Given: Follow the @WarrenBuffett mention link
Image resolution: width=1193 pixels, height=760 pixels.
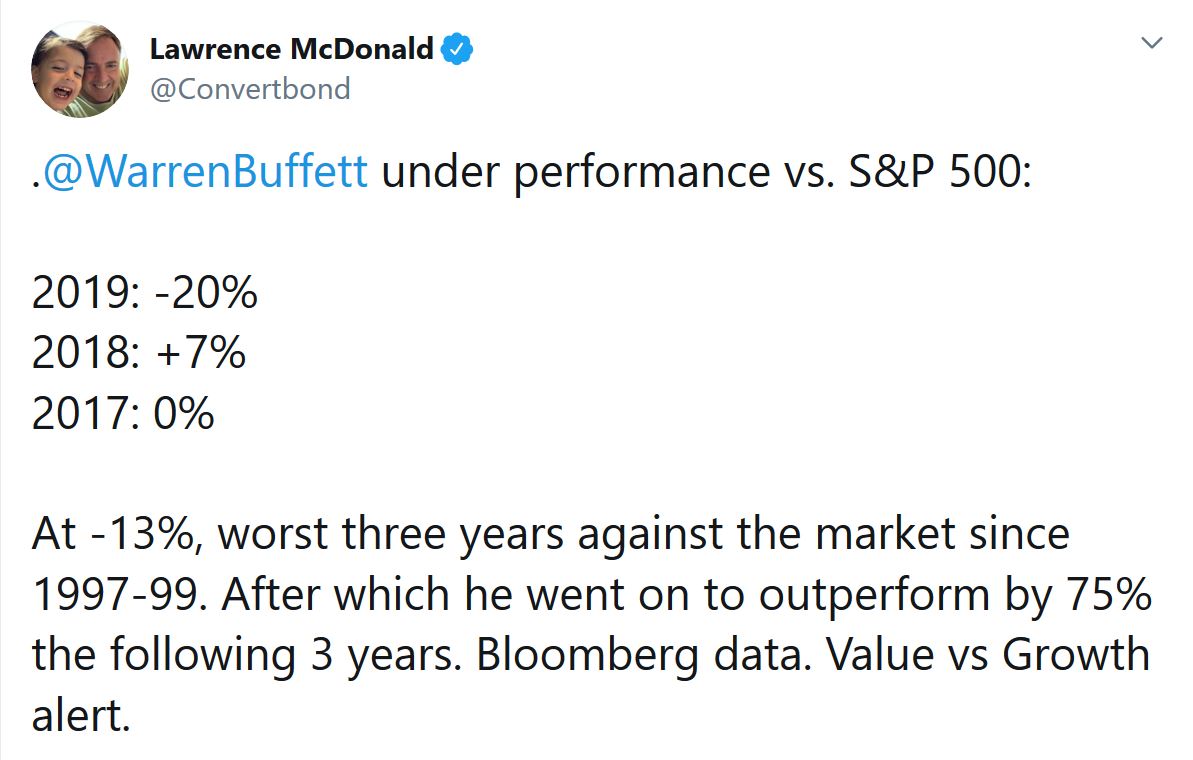Looking at the screenshot, I should pyautogui.click(x=205, y=171).
